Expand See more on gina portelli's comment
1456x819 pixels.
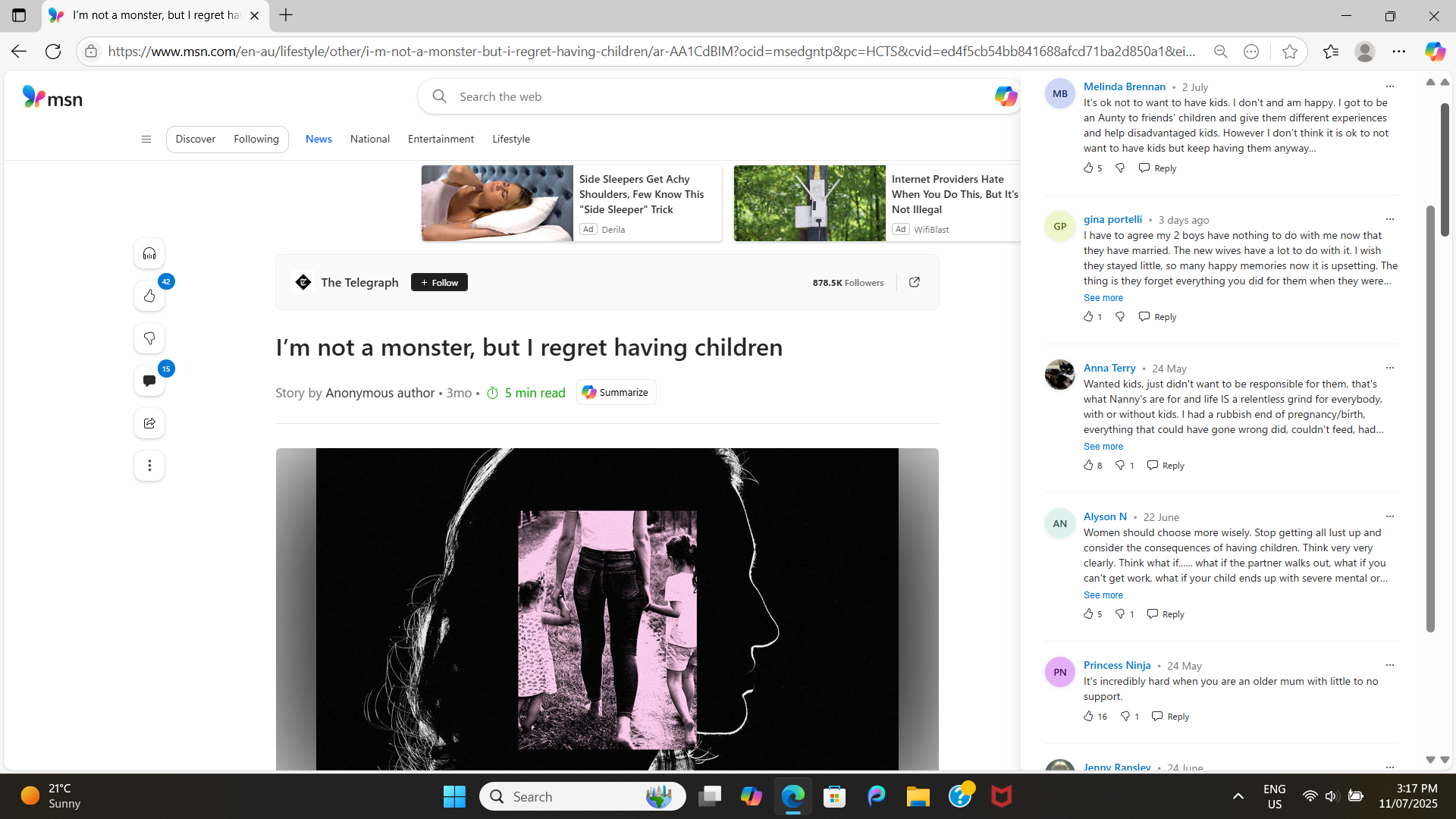1103,298
